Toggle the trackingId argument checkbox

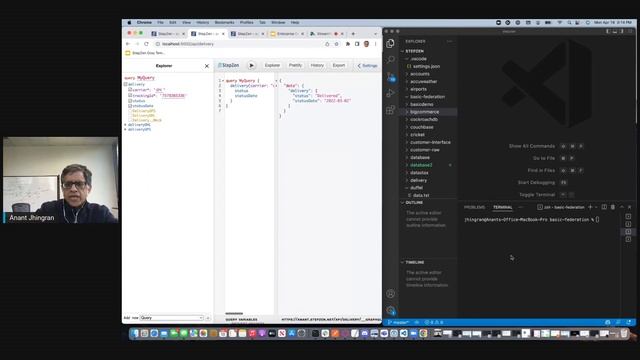click(x=130, y=95)
